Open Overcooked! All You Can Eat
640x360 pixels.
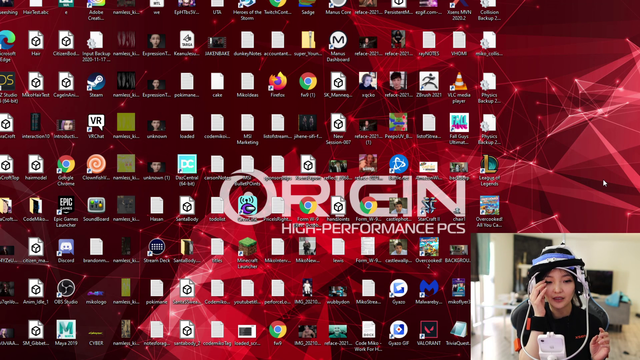click(489, 205)
